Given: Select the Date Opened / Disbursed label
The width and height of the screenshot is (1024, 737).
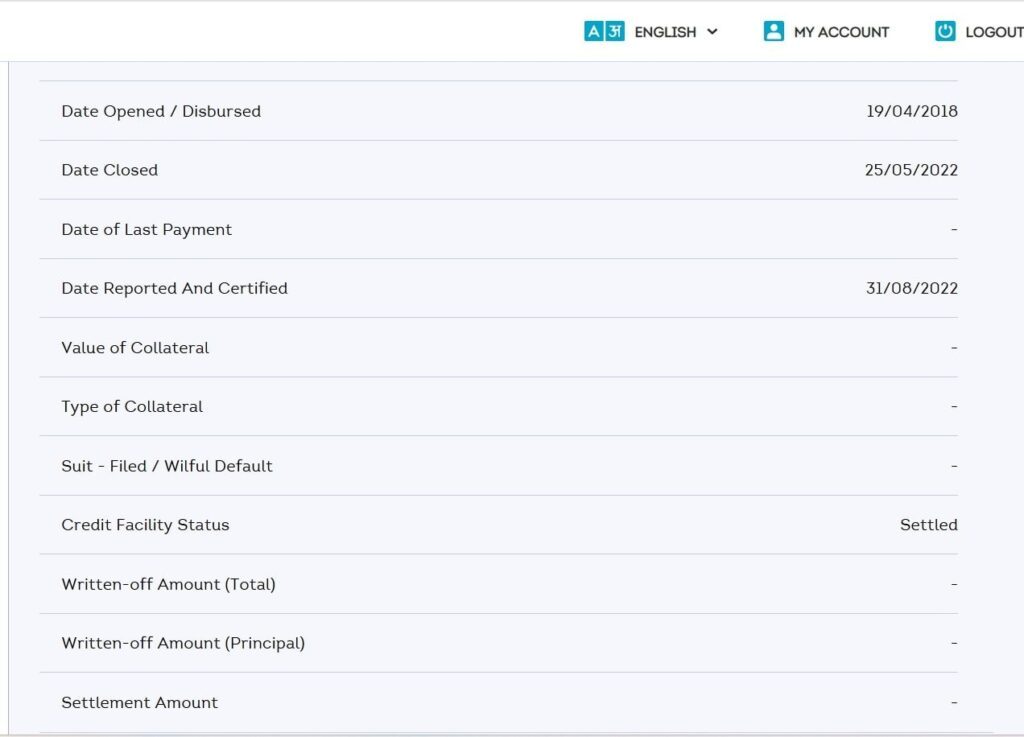Looking at the screenshot, I should 161,112.
